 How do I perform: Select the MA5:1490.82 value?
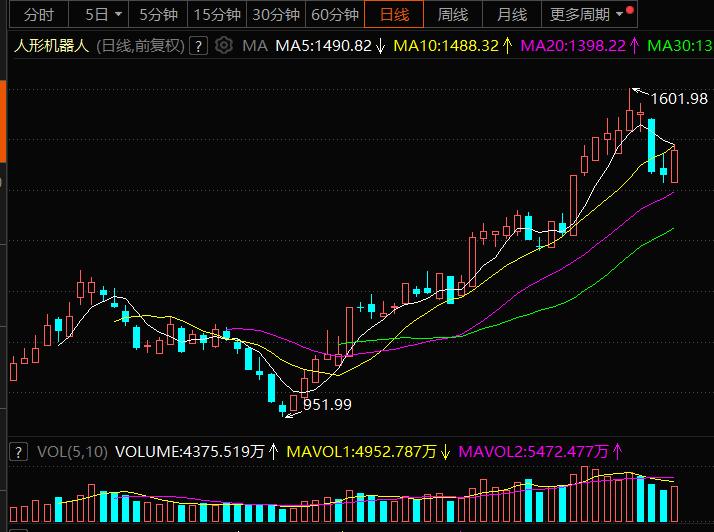[x=324, y=46]
